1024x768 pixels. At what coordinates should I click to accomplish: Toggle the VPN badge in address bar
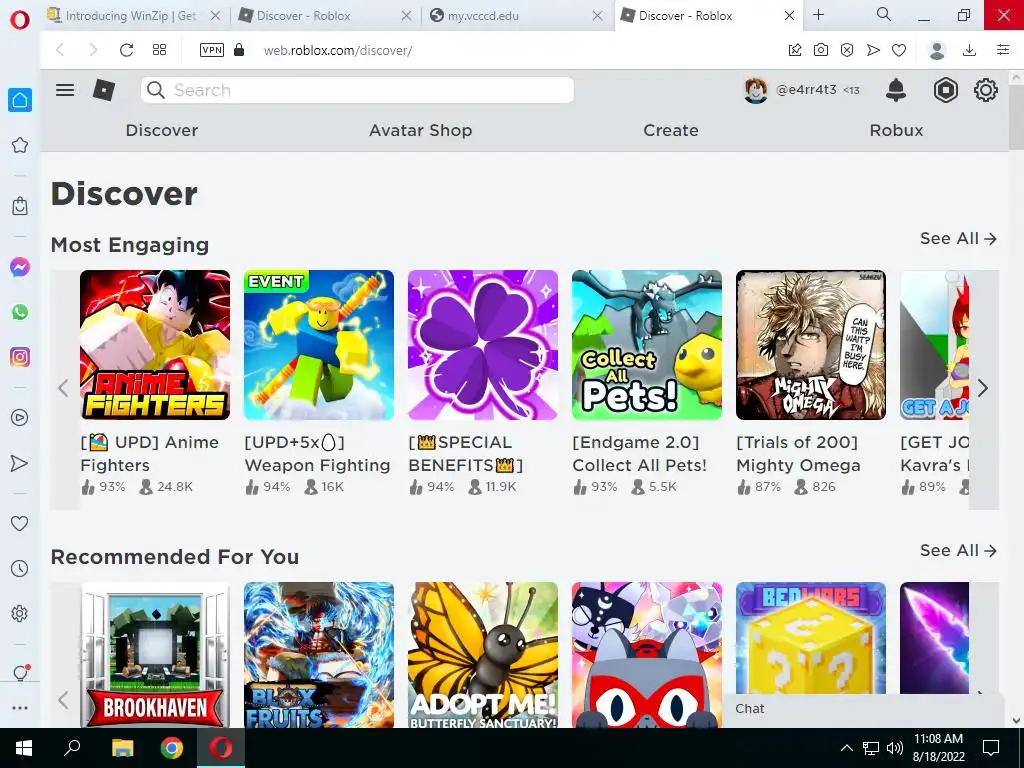tap(212, 50)
